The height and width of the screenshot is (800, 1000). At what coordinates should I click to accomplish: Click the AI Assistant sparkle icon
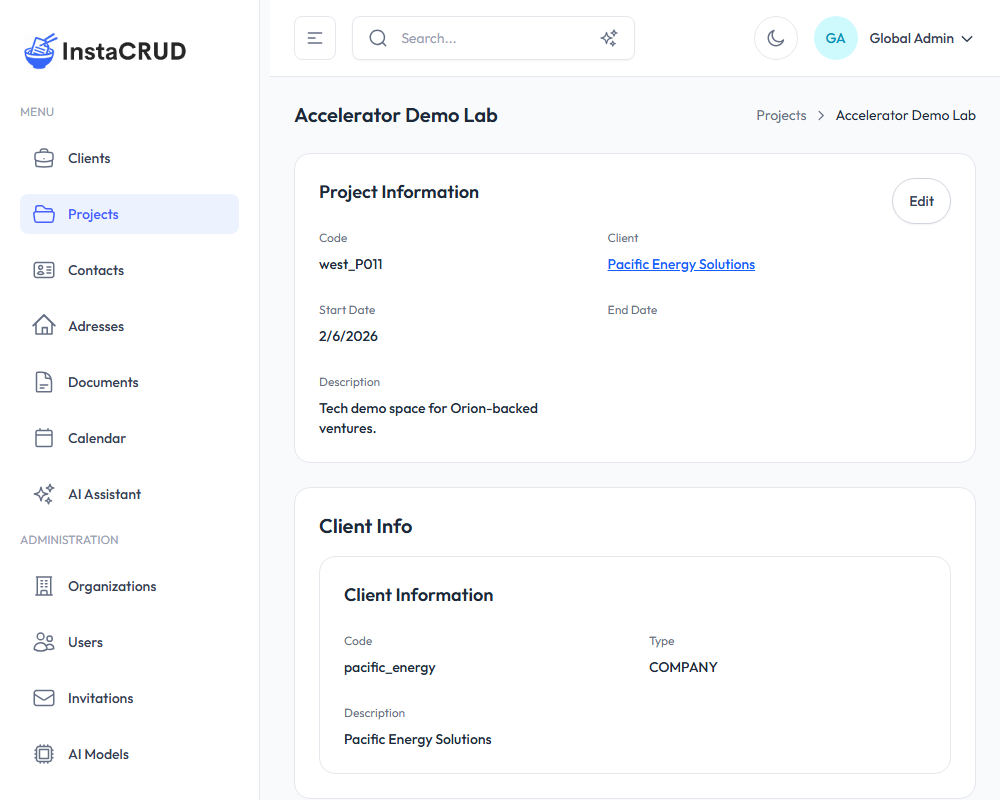44,494
